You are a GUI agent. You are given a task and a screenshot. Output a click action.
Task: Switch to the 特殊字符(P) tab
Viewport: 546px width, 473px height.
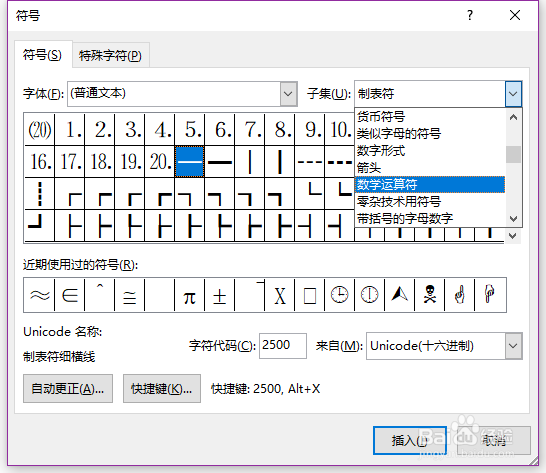click(x=110, y=55)
